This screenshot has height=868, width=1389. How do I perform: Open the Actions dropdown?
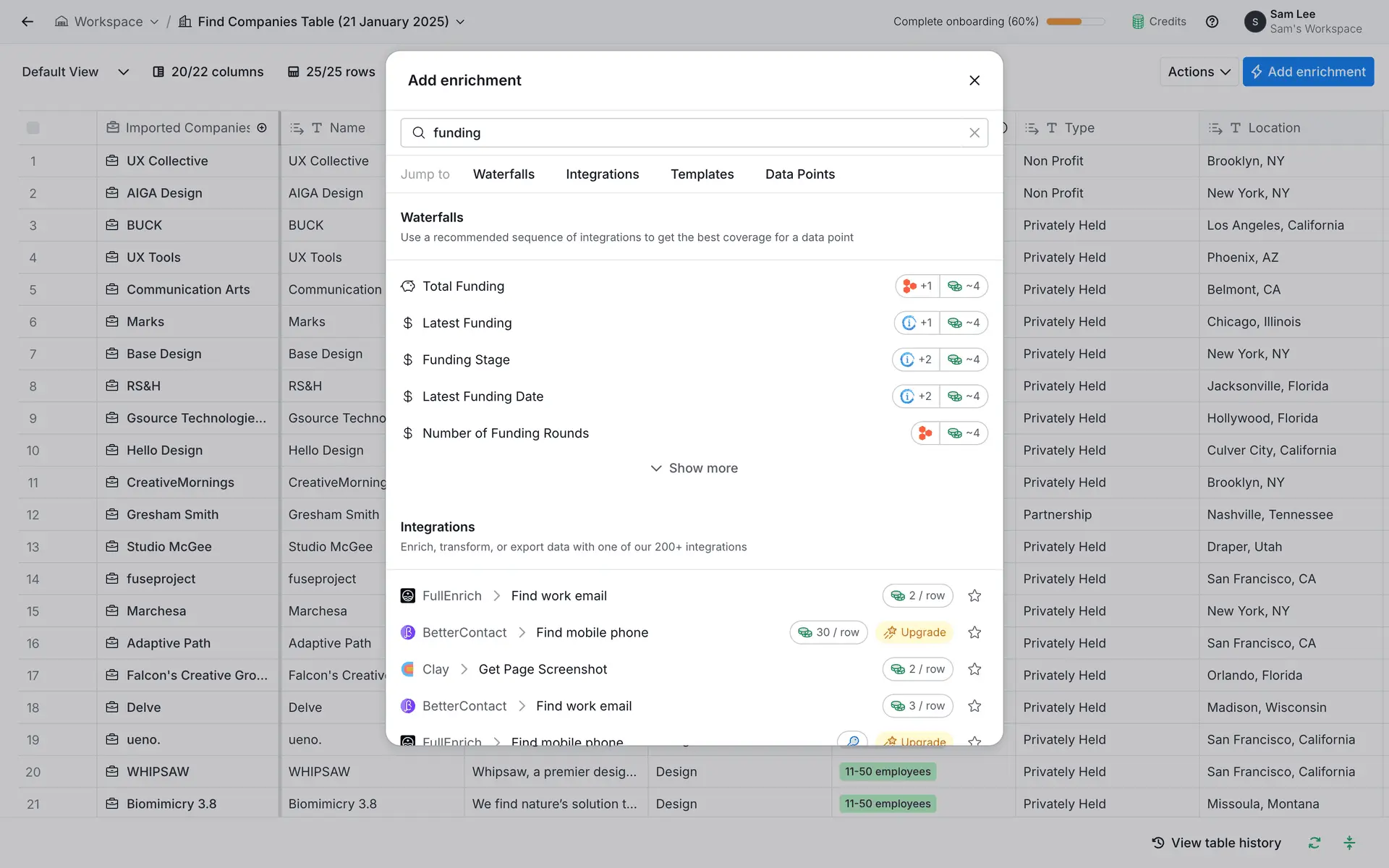[x=1198, y=72]
